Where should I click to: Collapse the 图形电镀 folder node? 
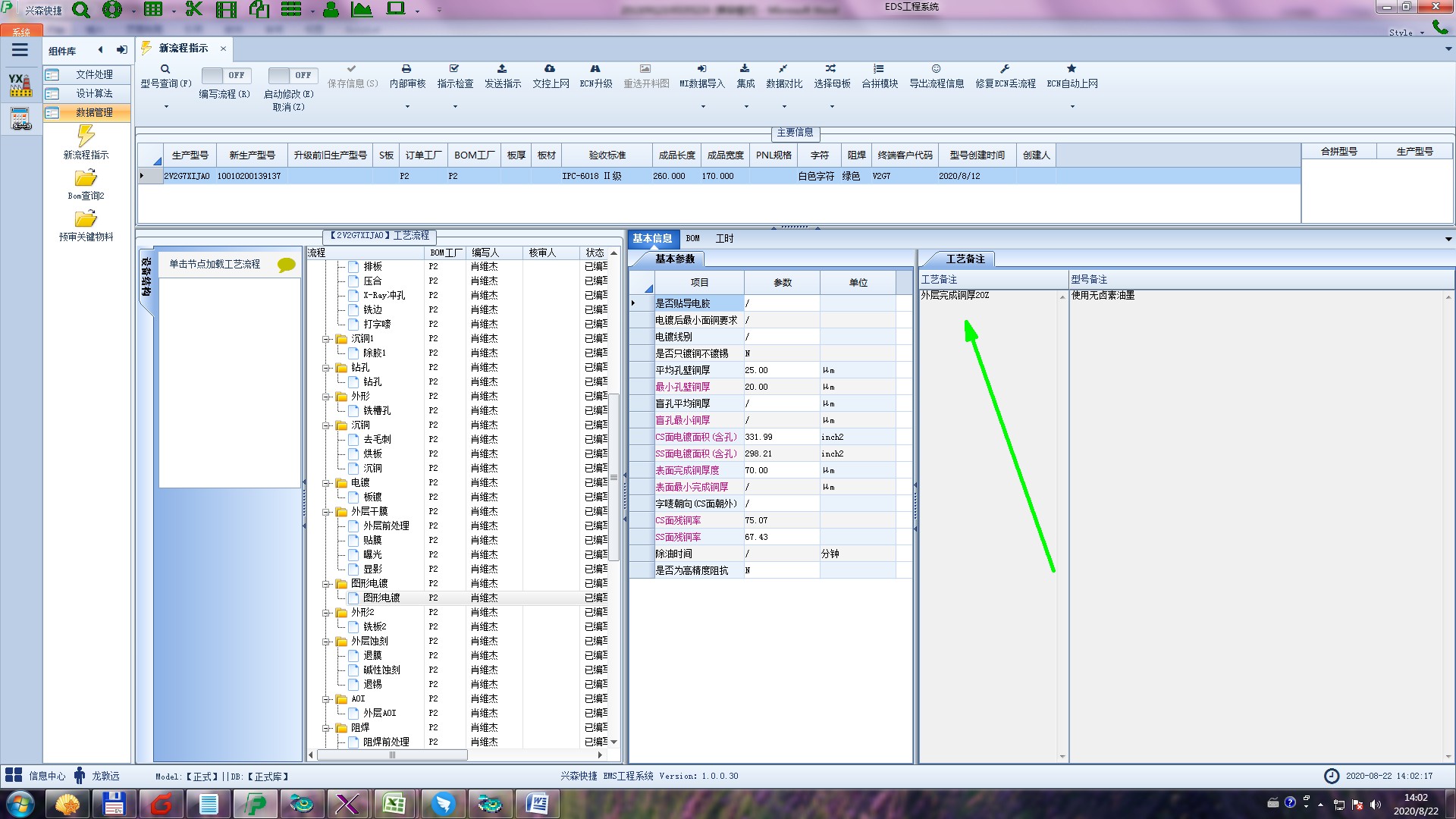point(326,584)
